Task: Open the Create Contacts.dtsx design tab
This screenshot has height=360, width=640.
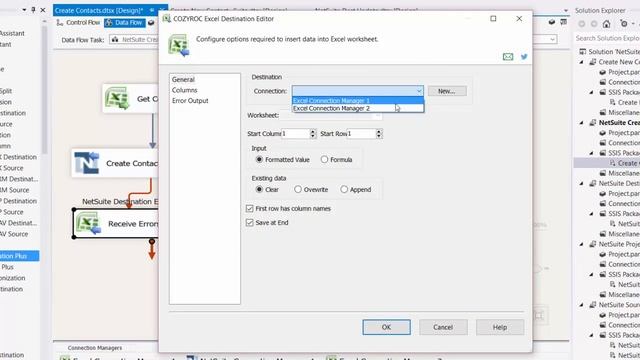Action: coord(99,11)
